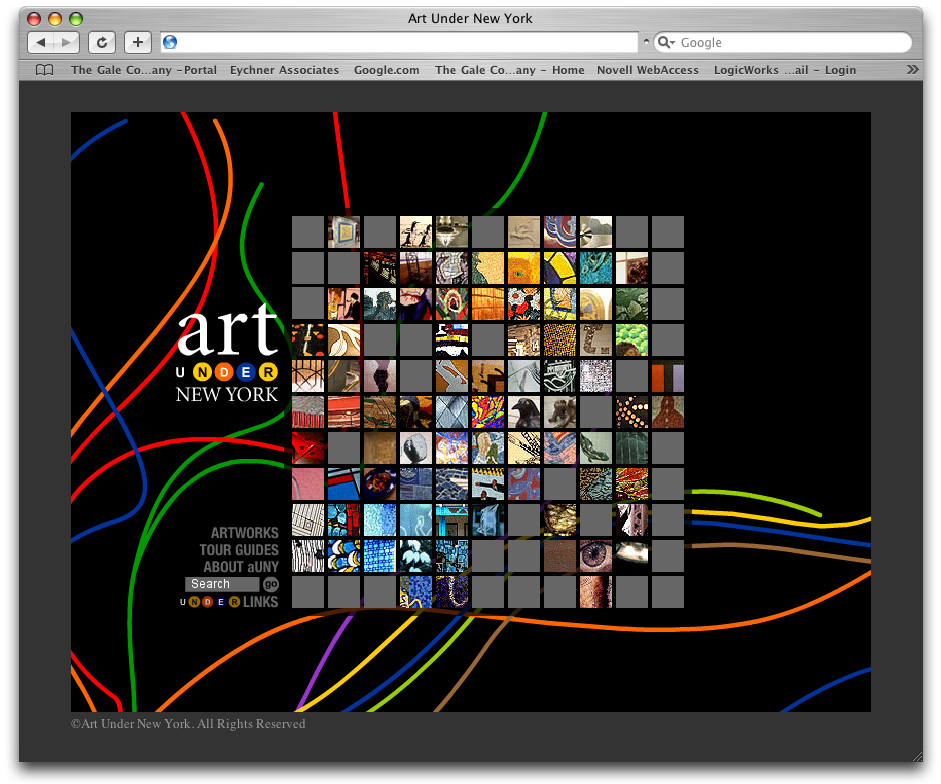Open the blond woman mosaic thumbnail
This screenshot has height=784, width=941.
(488, 448)
